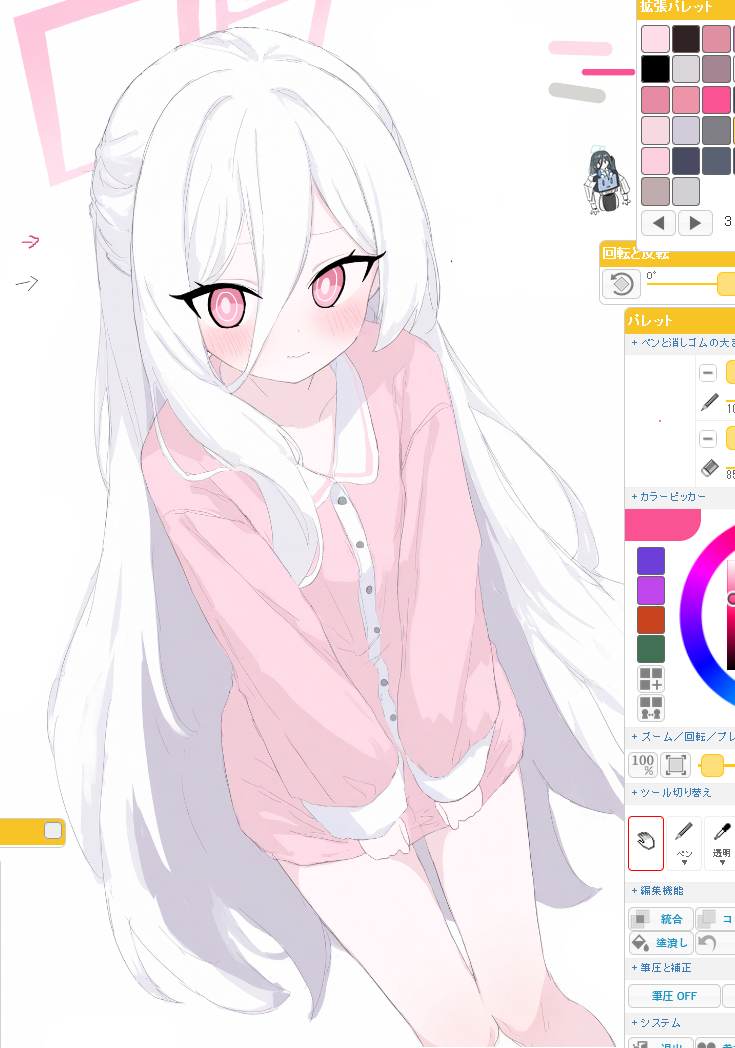The width and height of the screenshot is (735, 1048).
Task: Pick the blue-violet swatch in color picker
Action: click(x=651, y=561)
